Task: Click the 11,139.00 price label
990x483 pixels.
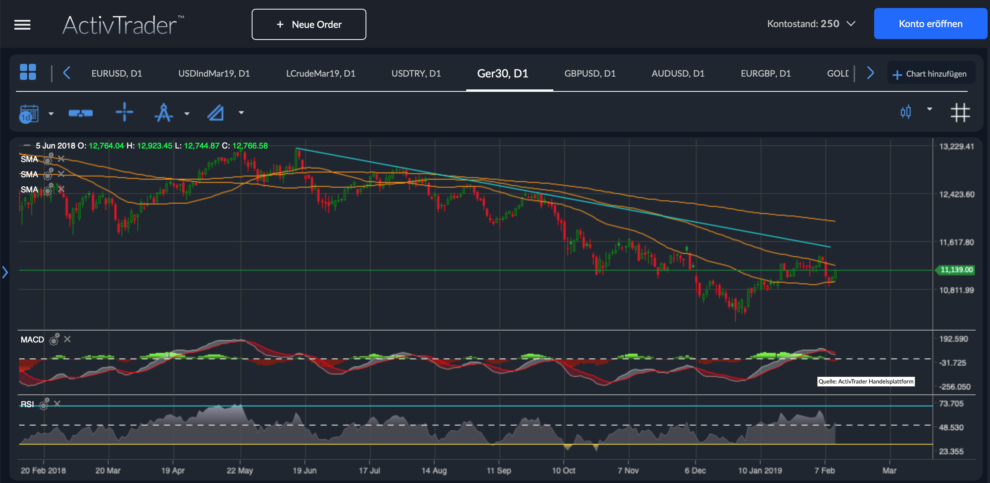Action: pyautogui.click(x=957, y=270)
